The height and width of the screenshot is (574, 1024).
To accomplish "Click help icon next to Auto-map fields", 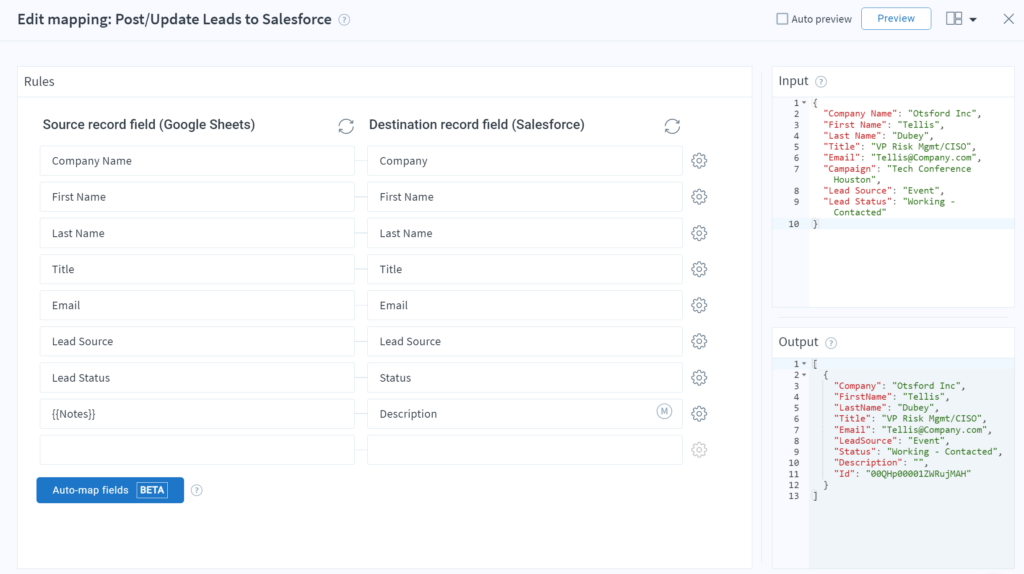I will tap(197, 490).
